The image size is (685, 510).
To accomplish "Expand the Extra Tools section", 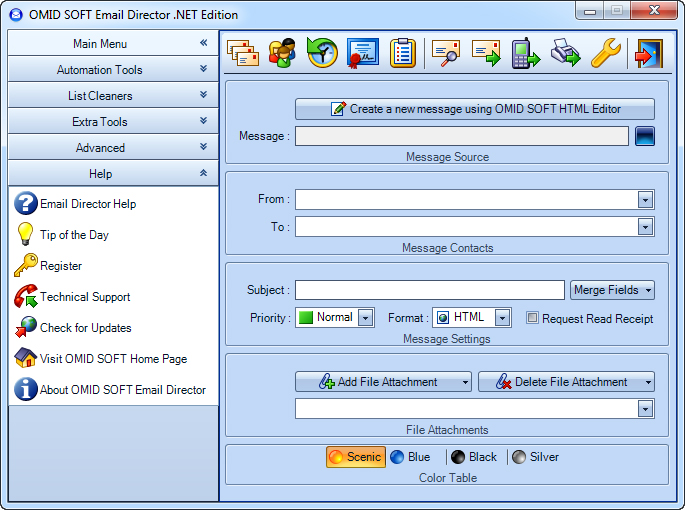I will pyautogui.click(x=113, y=121).
